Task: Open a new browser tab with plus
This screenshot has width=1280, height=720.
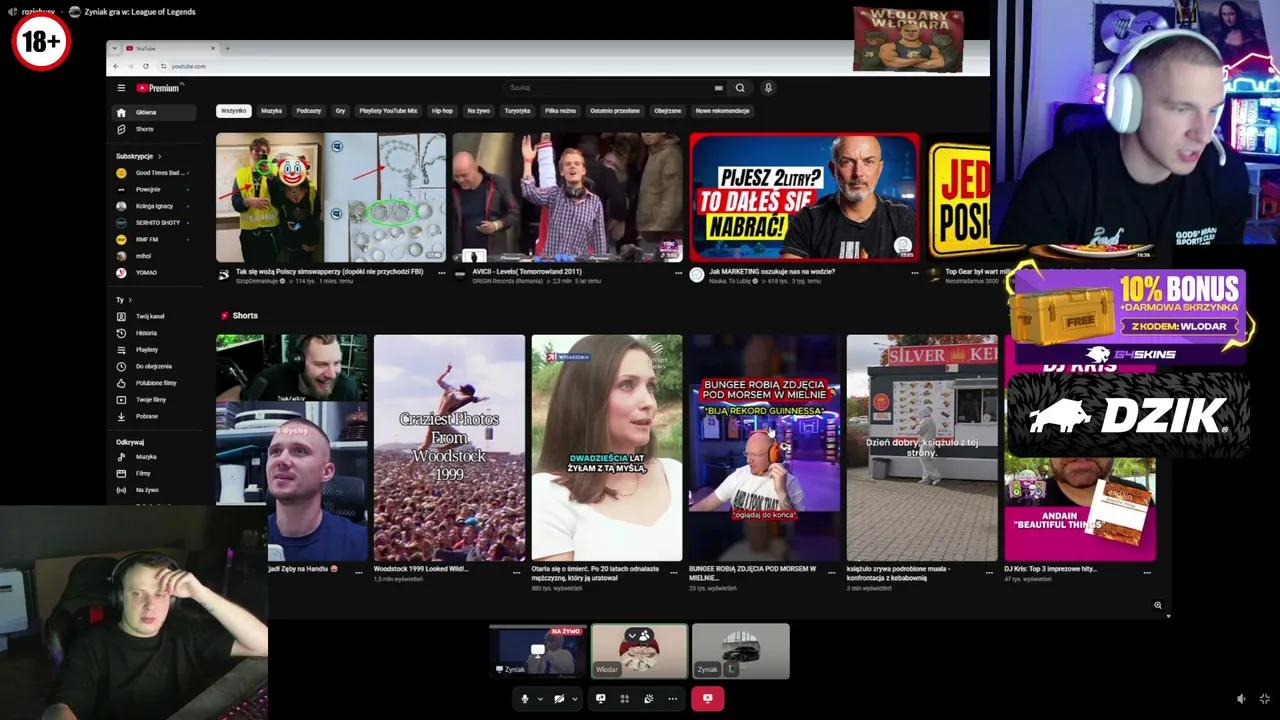Action: [x=227, y=48]
